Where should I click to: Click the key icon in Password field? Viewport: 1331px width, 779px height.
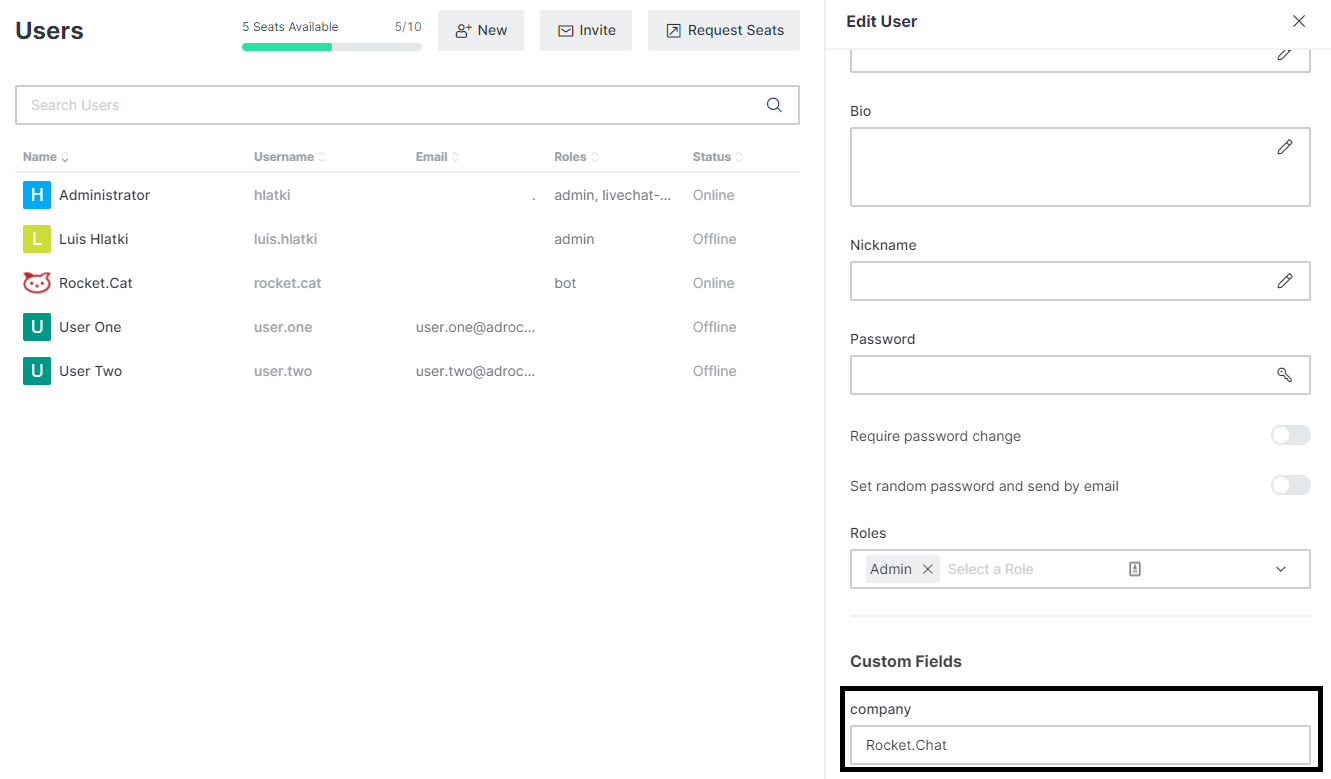1285,375
